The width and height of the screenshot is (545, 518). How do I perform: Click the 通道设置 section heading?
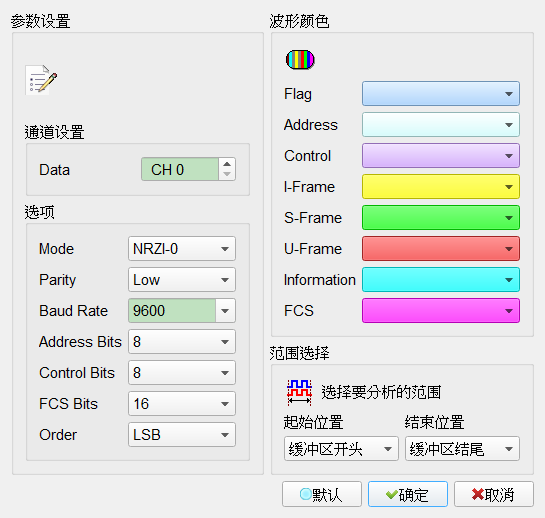54,132
